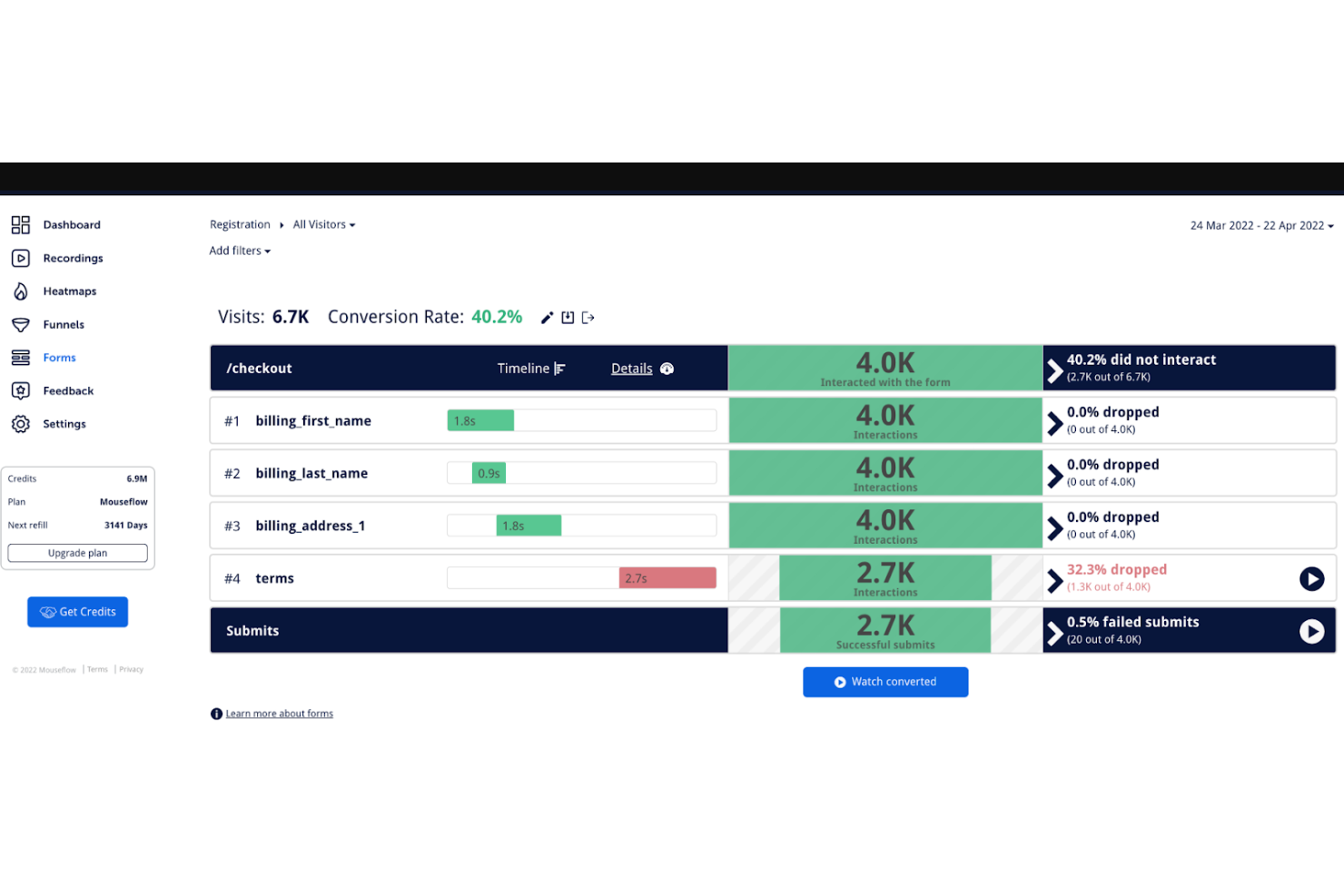This screenshot has height=896, width=1344.
Task: Open Feedback using its sidebar icon
Action: (x=21, y=390)
